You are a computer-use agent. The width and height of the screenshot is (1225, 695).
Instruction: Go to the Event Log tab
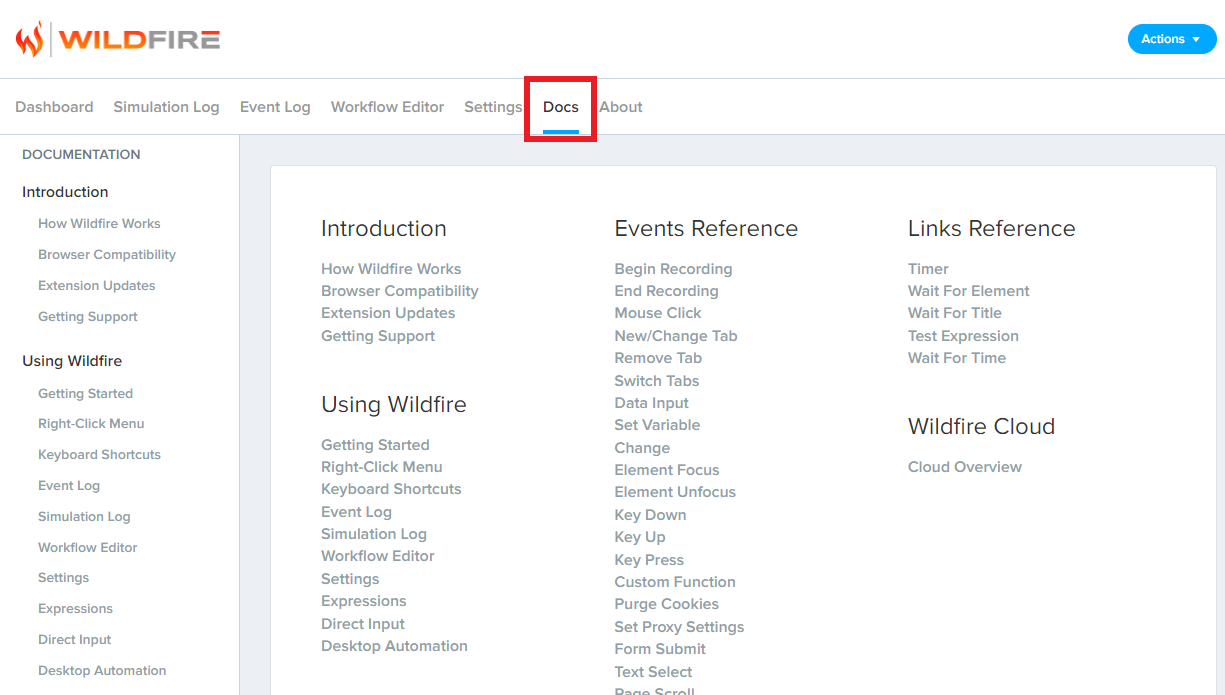pos(275,107)
